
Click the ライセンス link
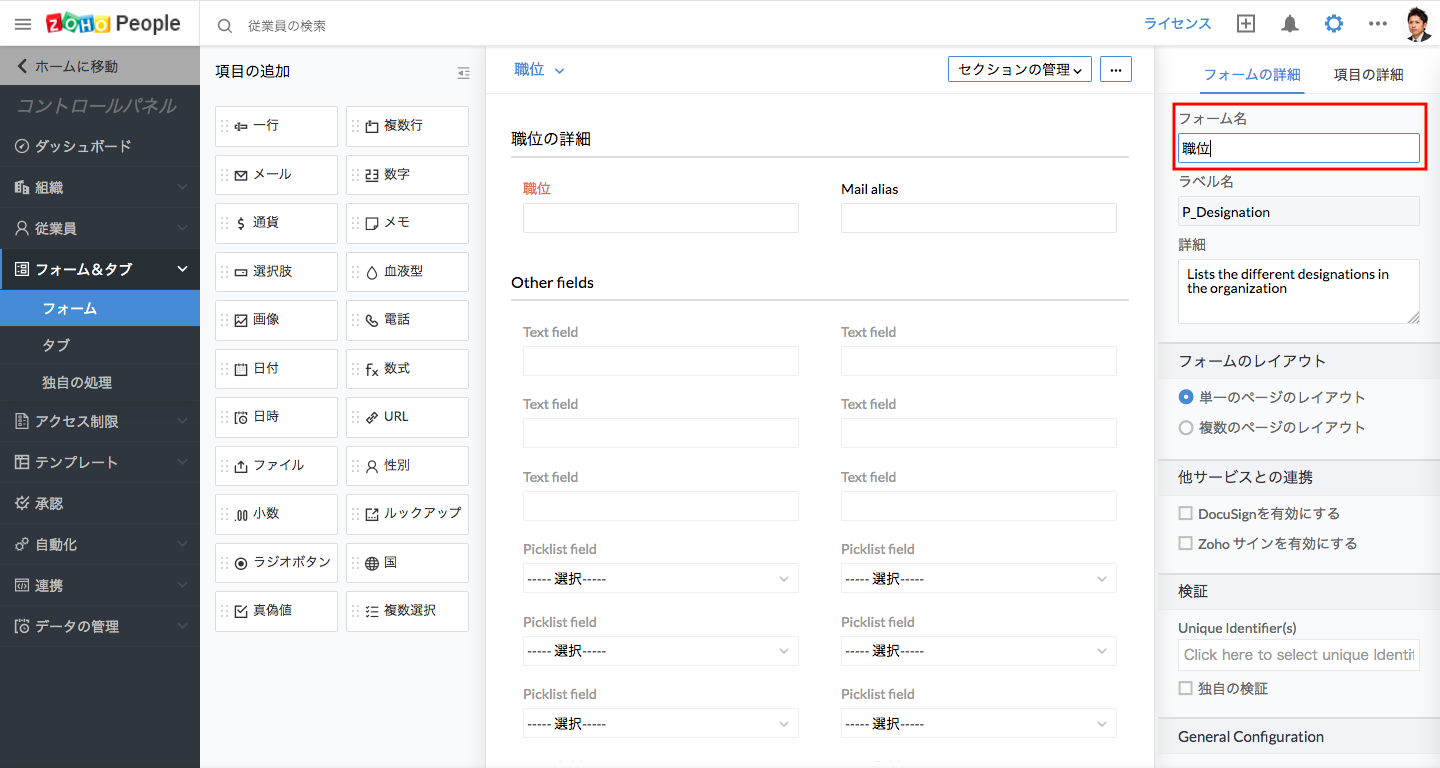[1177, 24]
